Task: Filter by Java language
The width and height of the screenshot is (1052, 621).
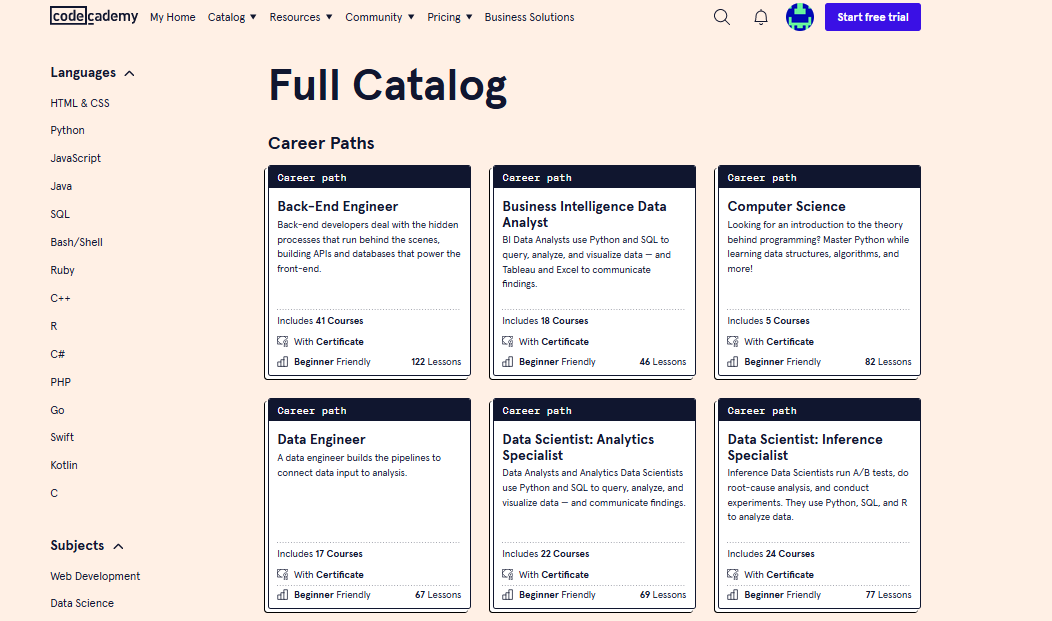Action: [61, 186]
